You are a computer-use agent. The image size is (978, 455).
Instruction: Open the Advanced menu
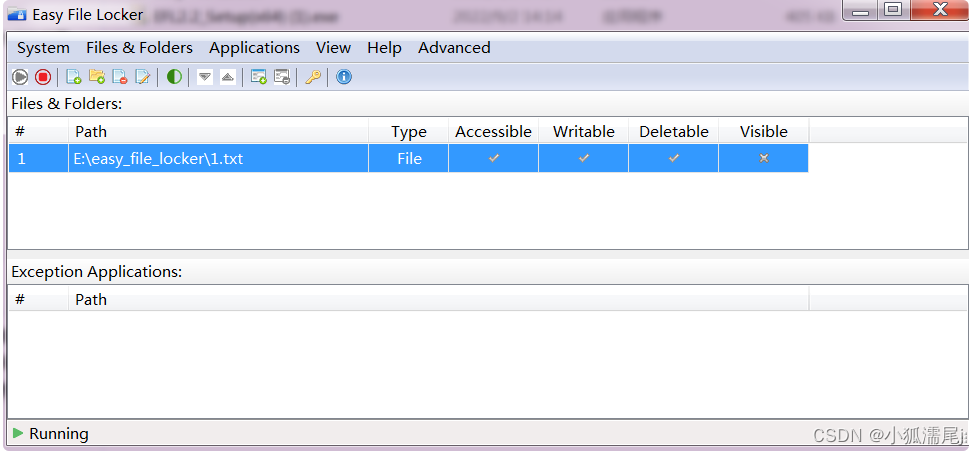point(454,48)
